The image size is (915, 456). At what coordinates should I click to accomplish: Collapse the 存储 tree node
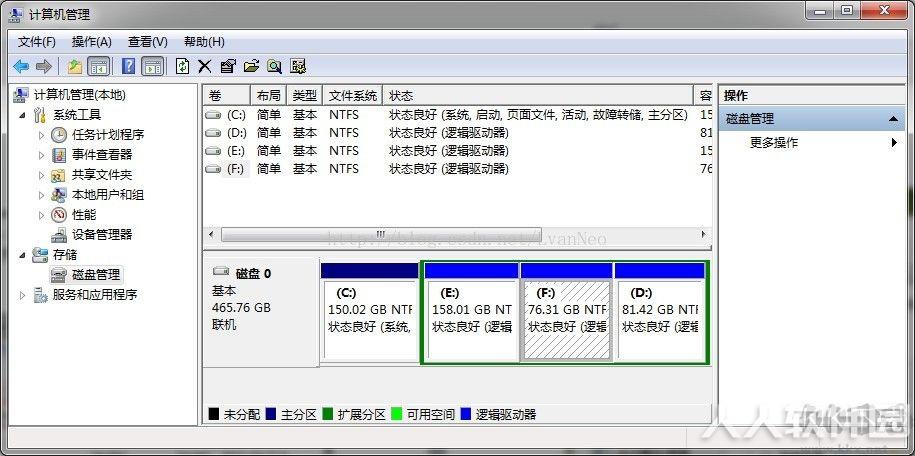(22, 255)
